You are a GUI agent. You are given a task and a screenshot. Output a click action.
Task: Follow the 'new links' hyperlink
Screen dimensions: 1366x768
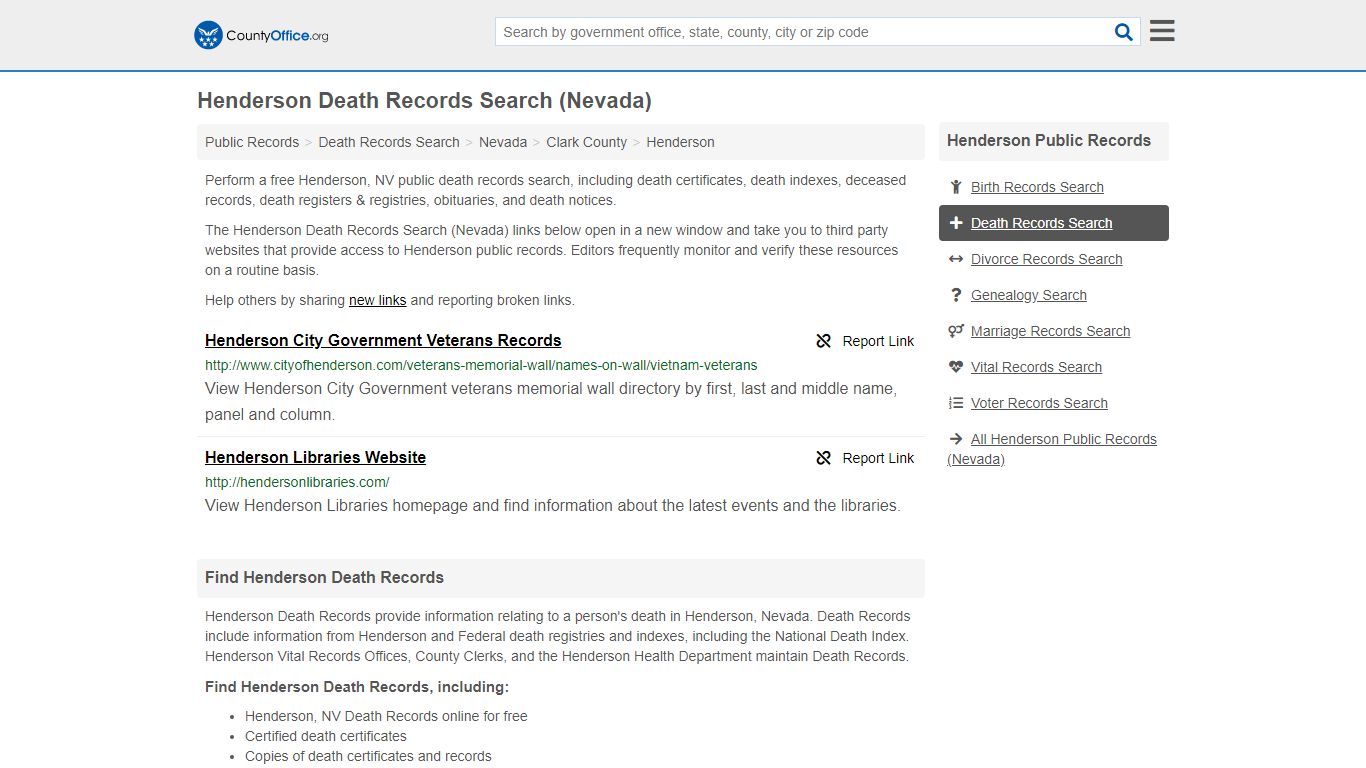point(377,300)
